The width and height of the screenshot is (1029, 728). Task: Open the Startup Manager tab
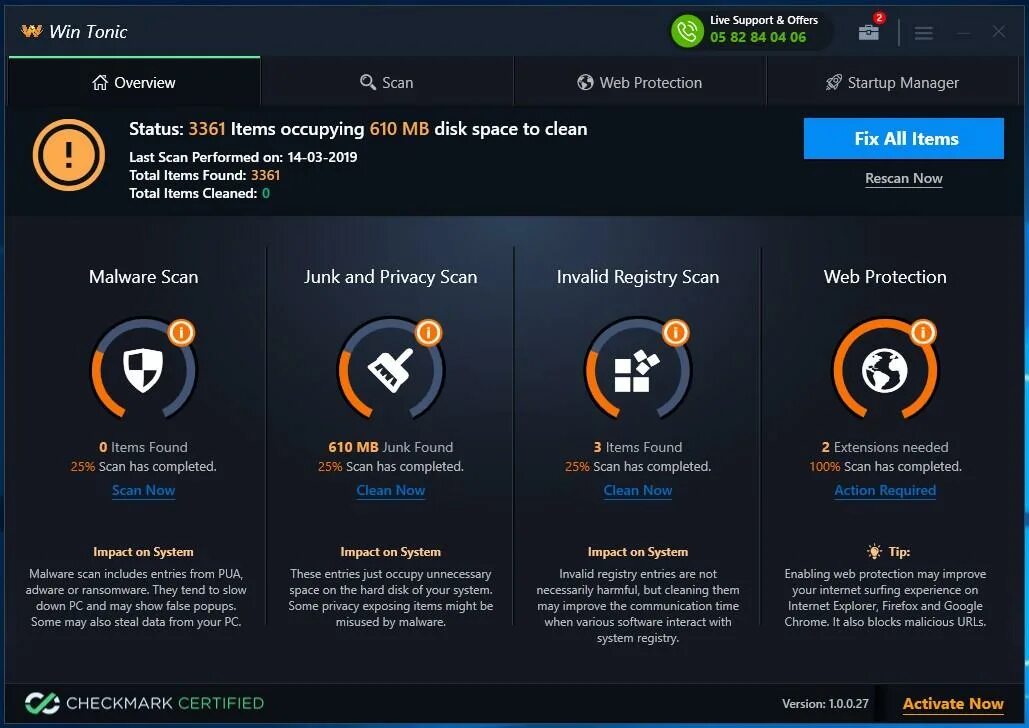(892, 82)
